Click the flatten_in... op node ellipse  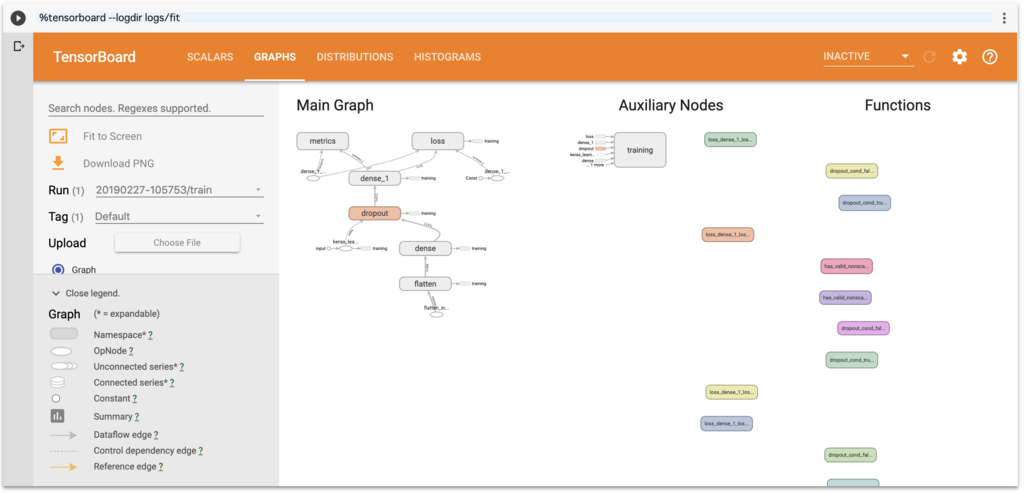436,314
